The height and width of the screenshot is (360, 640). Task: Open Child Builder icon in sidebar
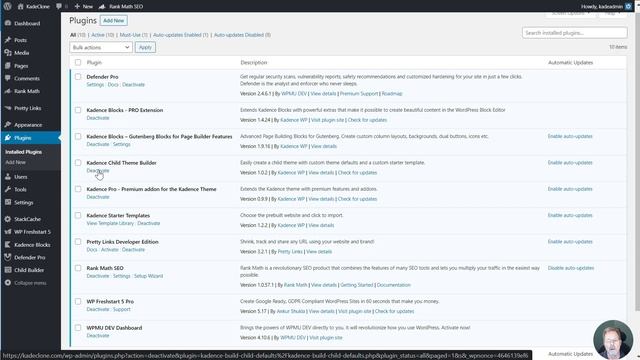(8, 270)
